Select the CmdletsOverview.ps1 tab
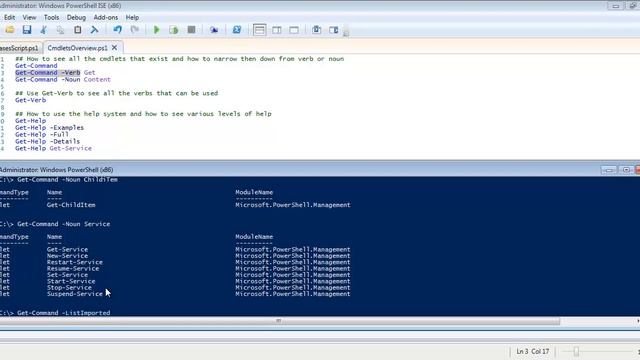Screen dimensions: 640x360 [x=77, y=48]
